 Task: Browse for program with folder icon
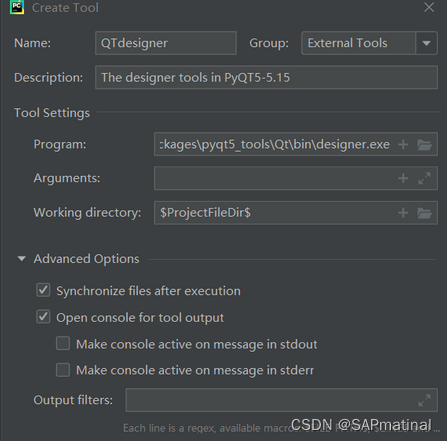click(x=424, y=145)
